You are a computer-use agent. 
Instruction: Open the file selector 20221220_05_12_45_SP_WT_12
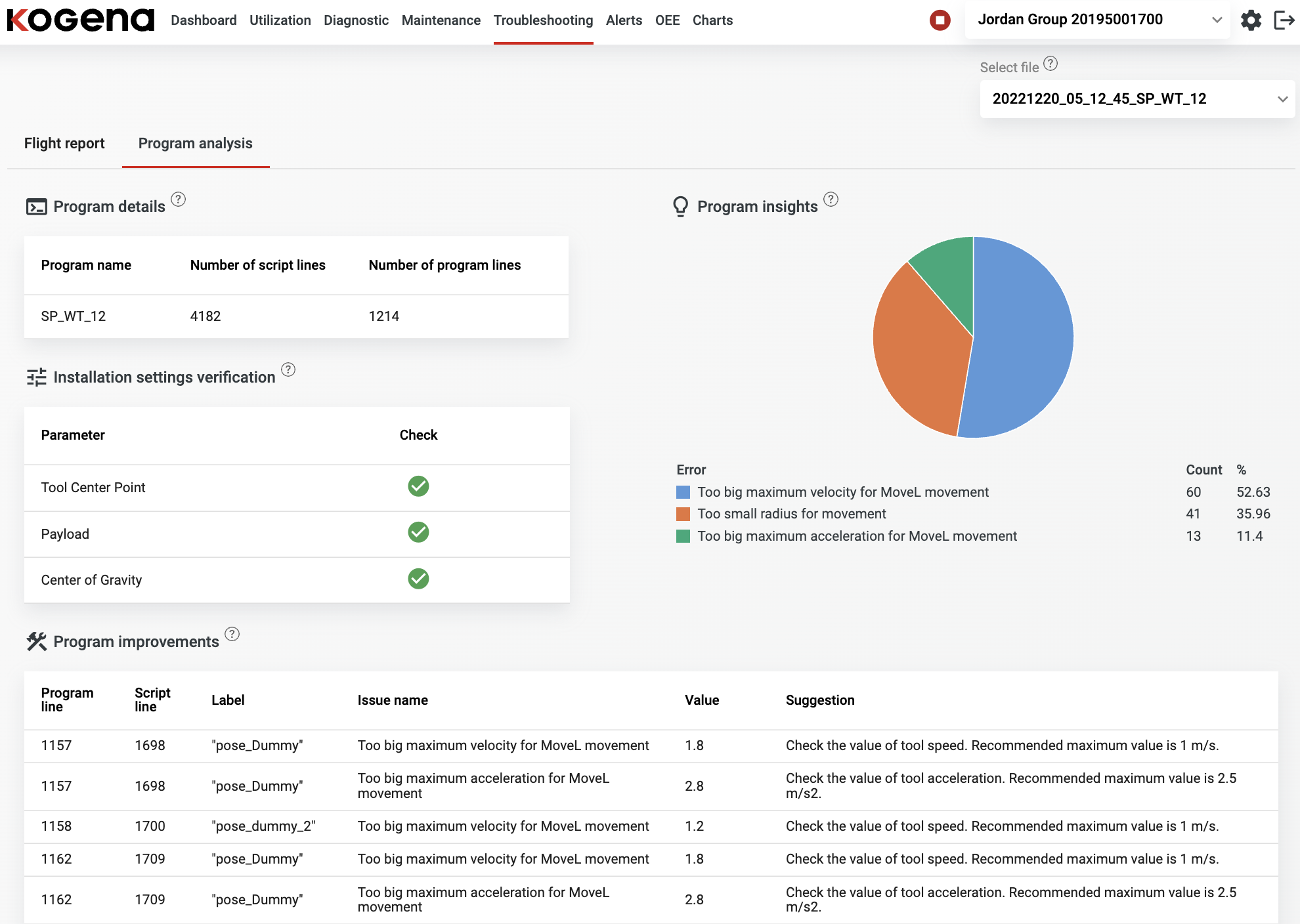[x=1137, y=99]
